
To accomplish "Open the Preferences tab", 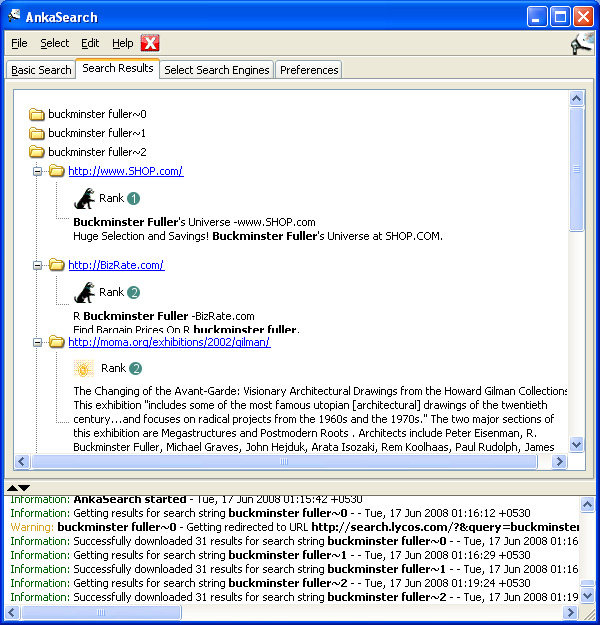I will click(308, 70).
